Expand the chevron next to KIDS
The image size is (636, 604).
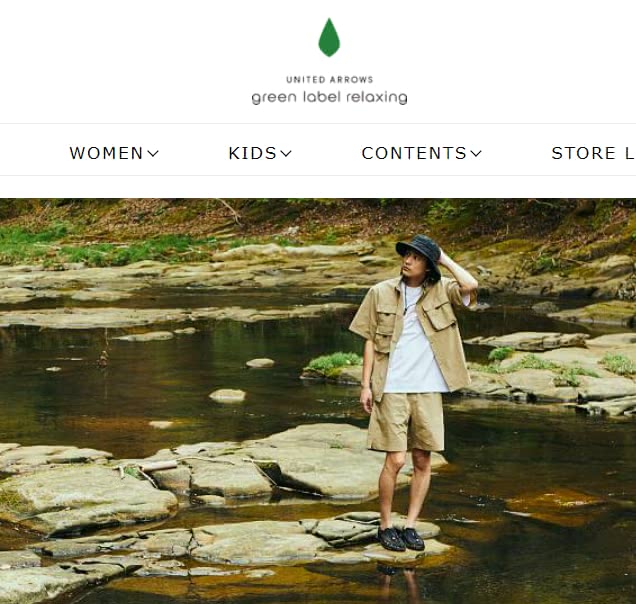point(286,154)
